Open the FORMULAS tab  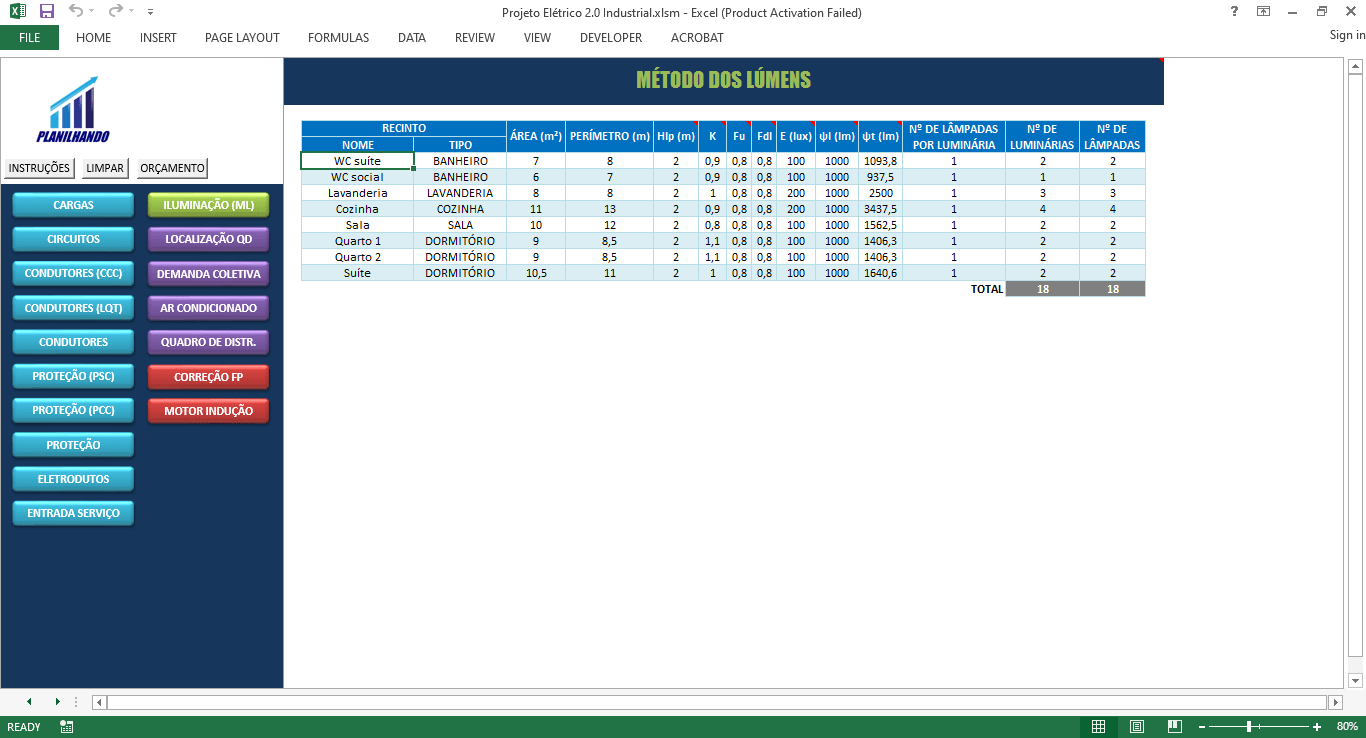338,38
